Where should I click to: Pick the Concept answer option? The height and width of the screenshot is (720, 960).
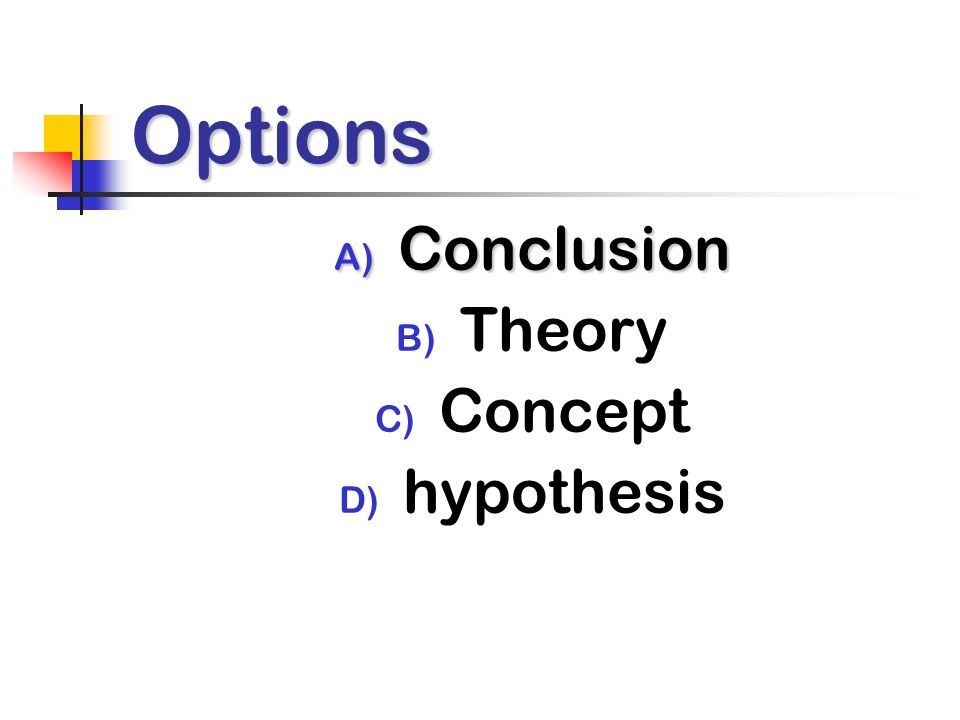565,414
